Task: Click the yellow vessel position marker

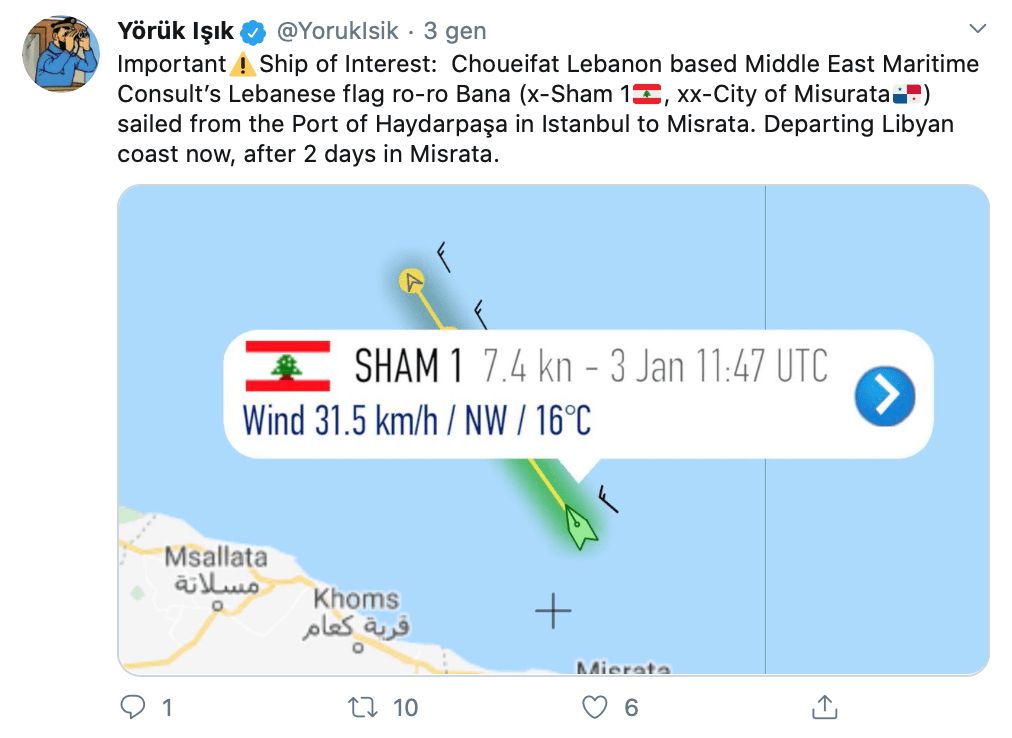Action: point(411,281)
